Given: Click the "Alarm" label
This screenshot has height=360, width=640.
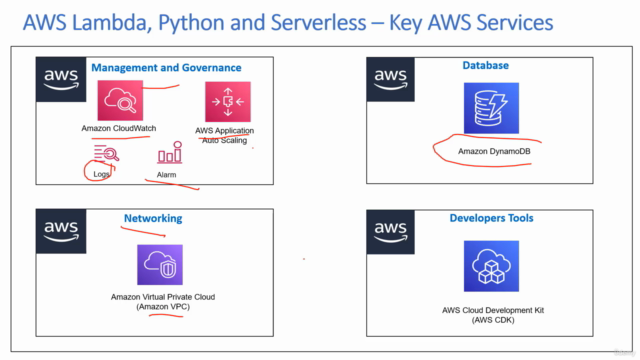Looking at the screenshot, I should 167,175.
